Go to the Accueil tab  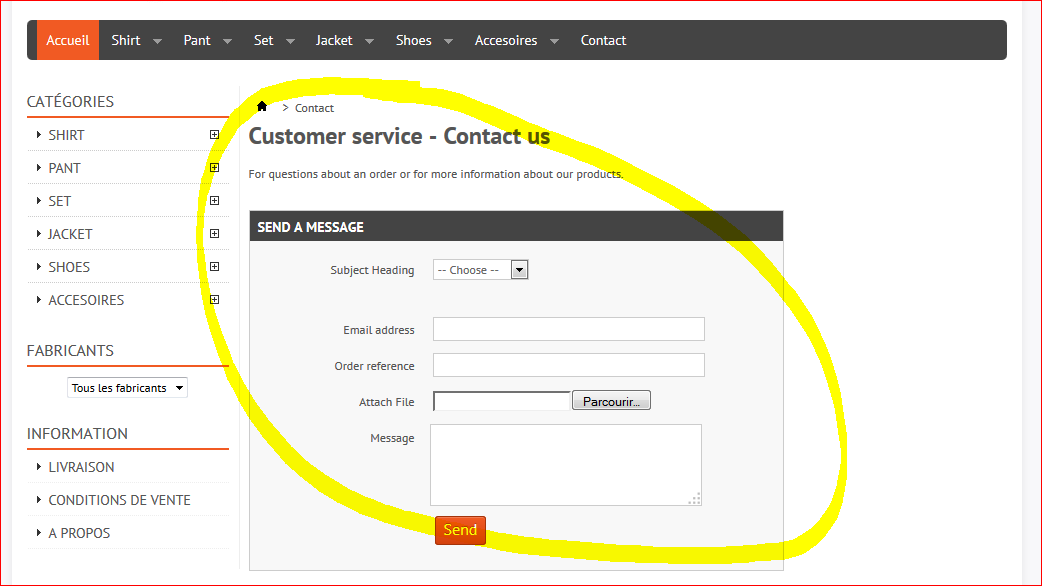point(68,40)
